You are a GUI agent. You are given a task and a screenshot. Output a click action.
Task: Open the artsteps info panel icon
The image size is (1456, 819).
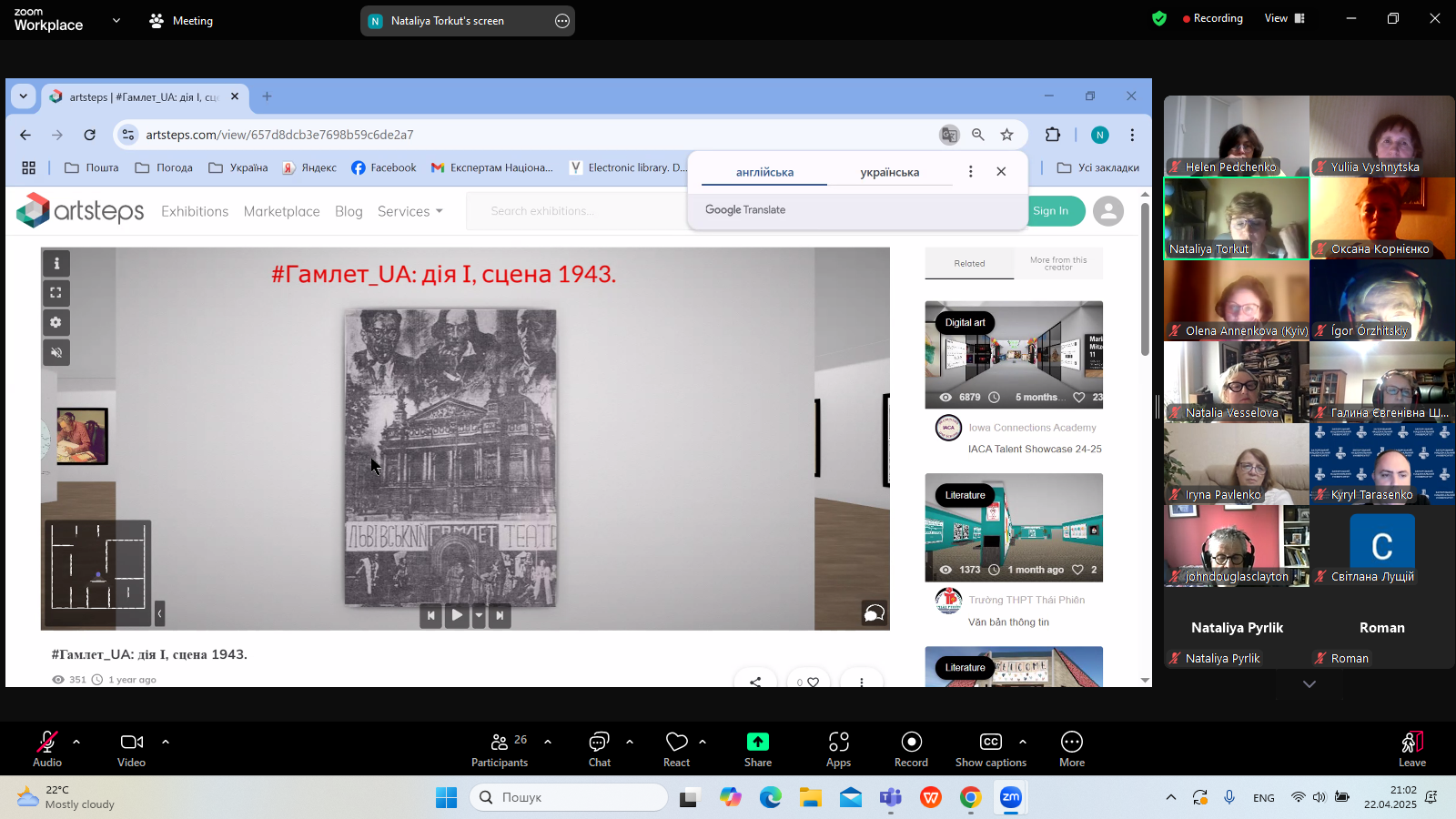[56, 263]
